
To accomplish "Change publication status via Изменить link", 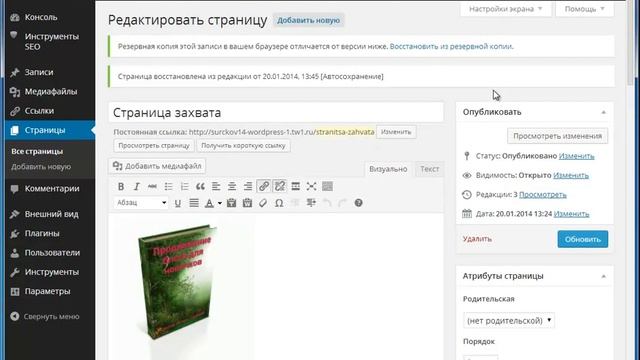I will [576, 156].
